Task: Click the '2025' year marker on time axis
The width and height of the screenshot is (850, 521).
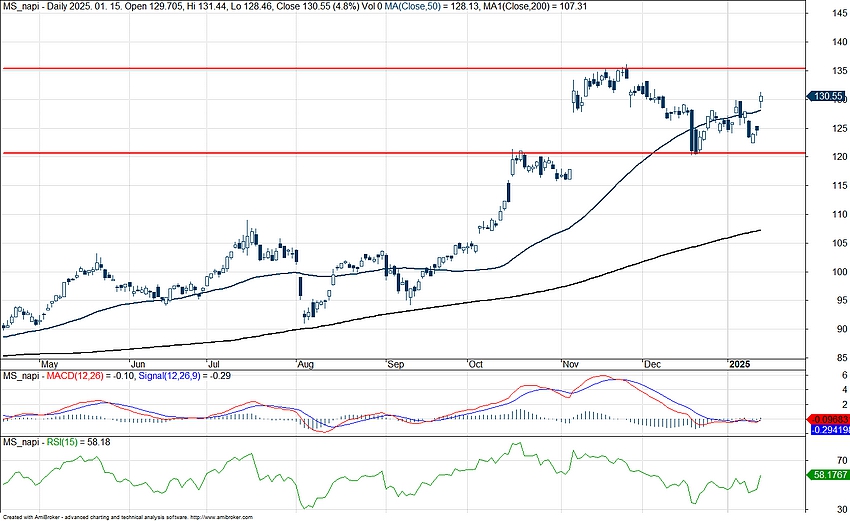Action: (740, 361)
